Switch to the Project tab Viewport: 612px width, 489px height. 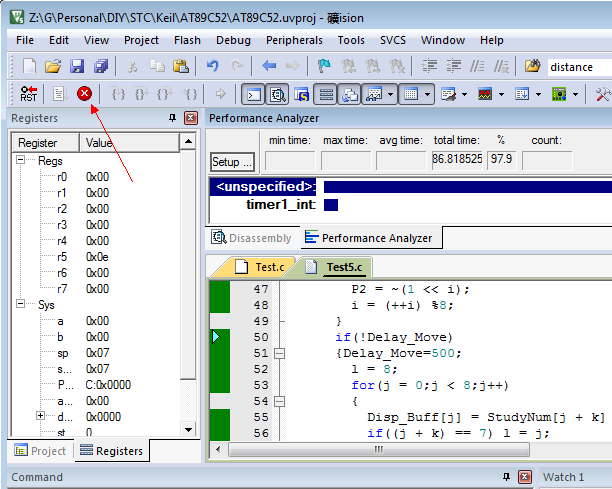coord(41,451)
